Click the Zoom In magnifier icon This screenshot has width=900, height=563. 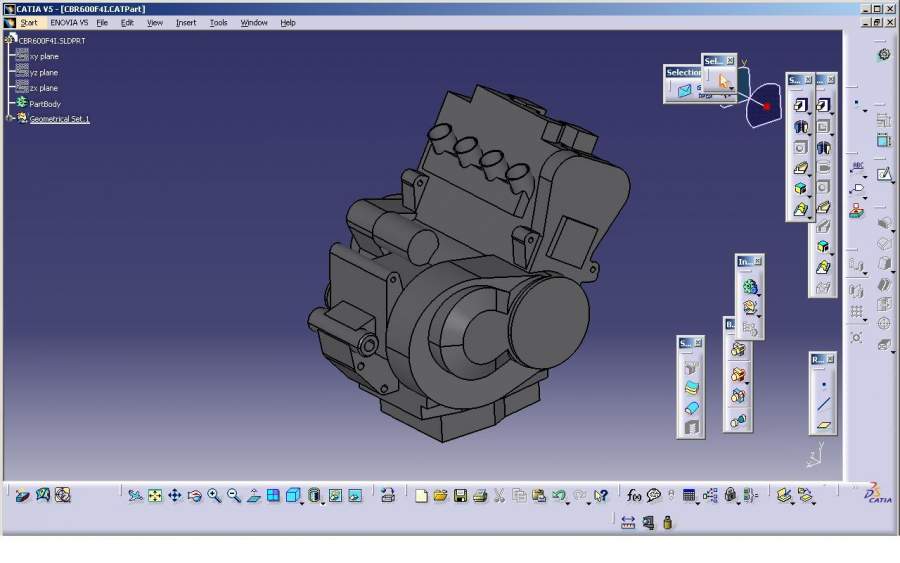pyautogui.click(x=214, y=495)
